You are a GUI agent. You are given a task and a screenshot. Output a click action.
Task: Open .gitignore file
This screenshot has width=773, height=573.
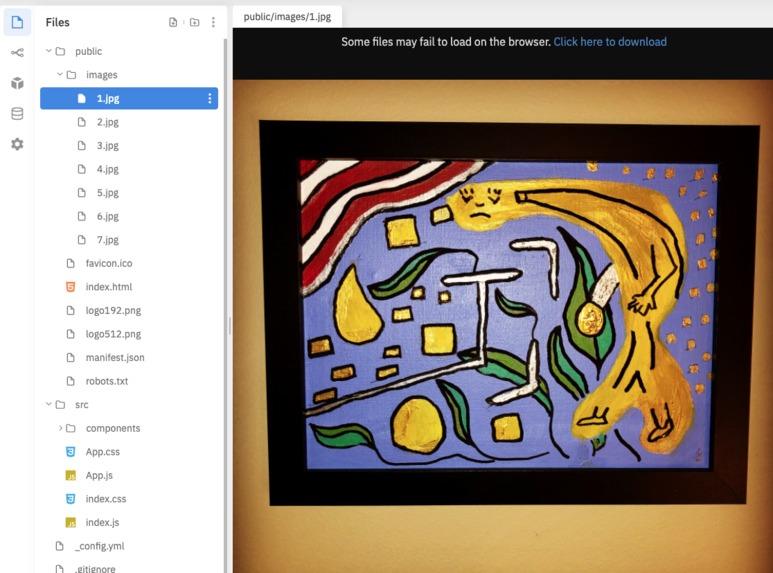[x=95, y=568]
